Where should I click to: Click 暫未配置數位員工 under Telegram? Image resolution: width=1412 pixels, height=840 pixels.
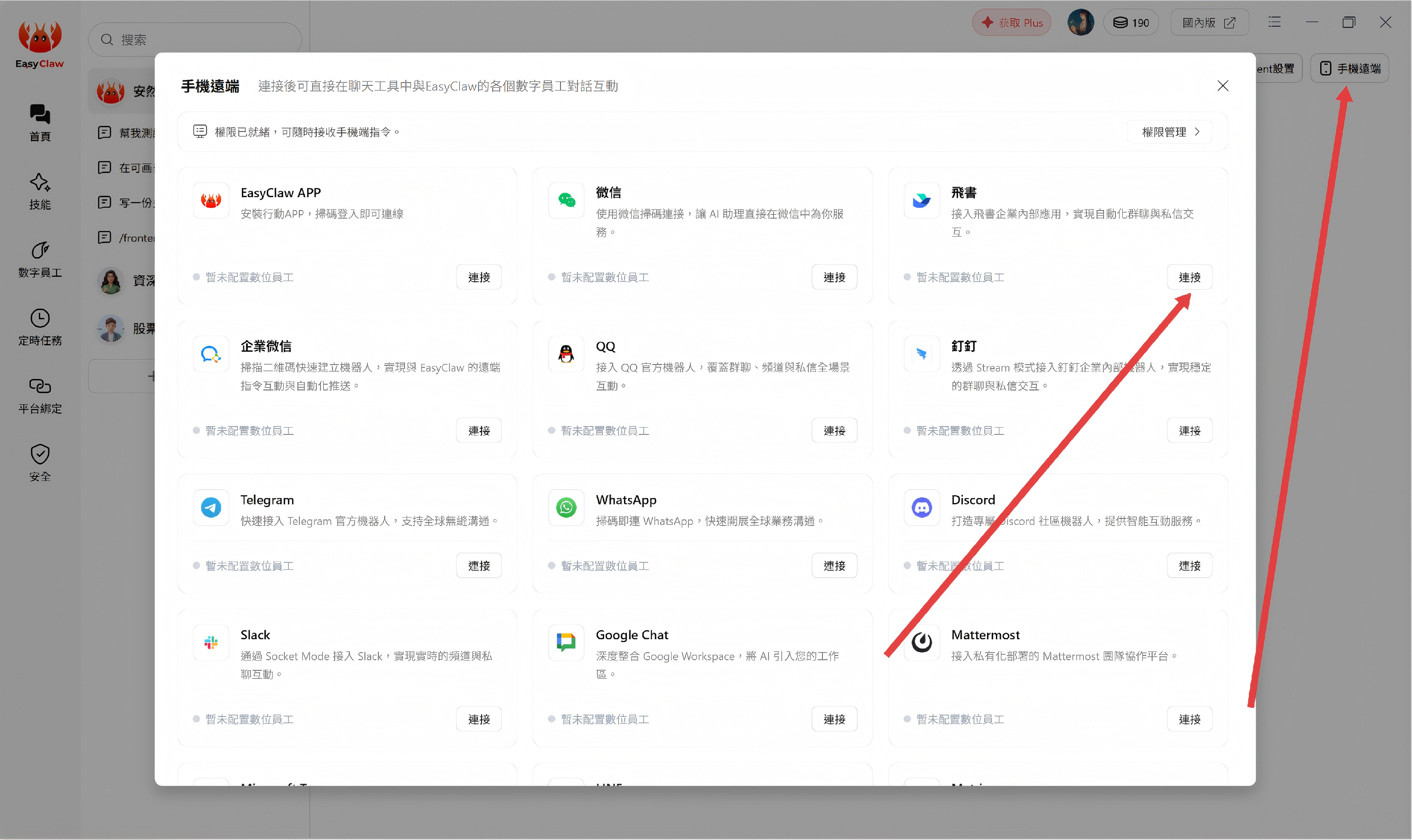[249, 566]
